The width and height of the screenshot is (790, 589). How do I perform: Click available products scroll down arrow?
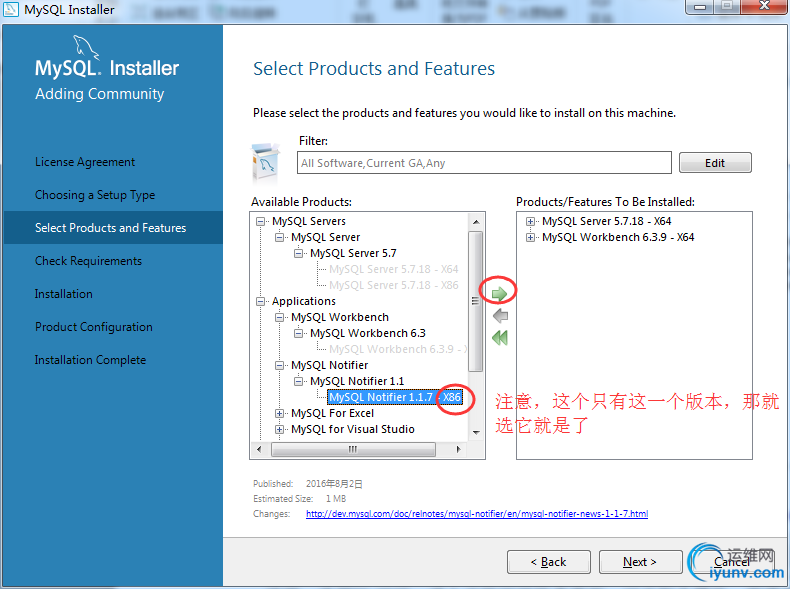click(x=476, y=433)
